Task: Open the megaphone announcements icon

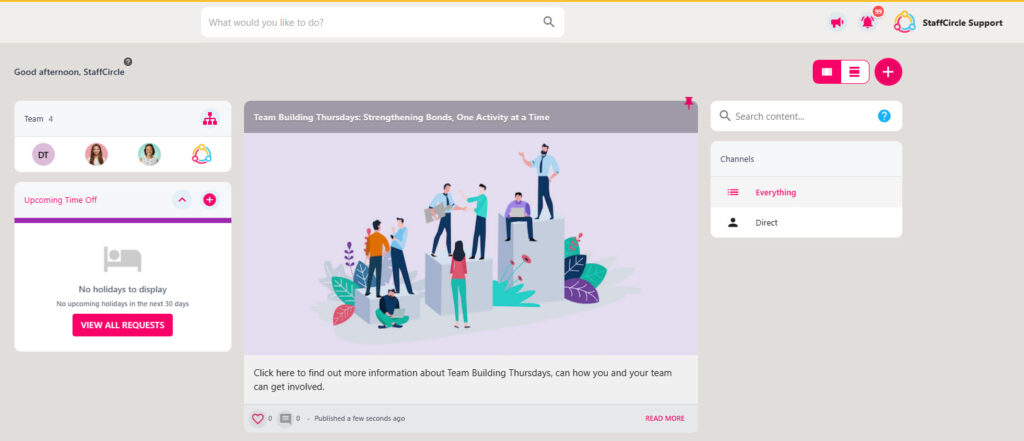Action: pyautogui.click(x=837, y=22)
